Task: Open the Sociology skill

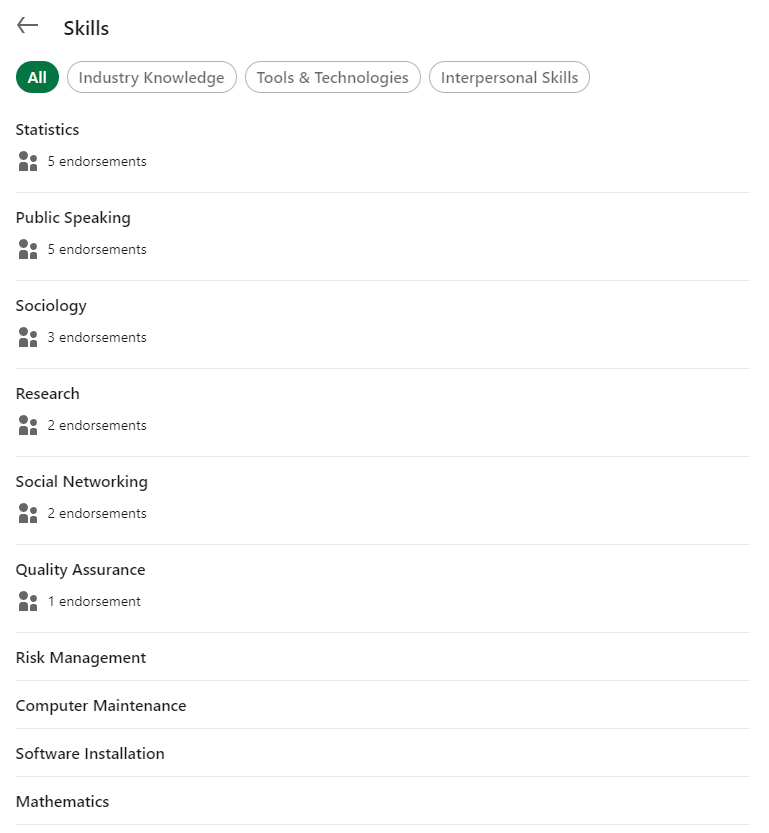Action: click(51, 306)
